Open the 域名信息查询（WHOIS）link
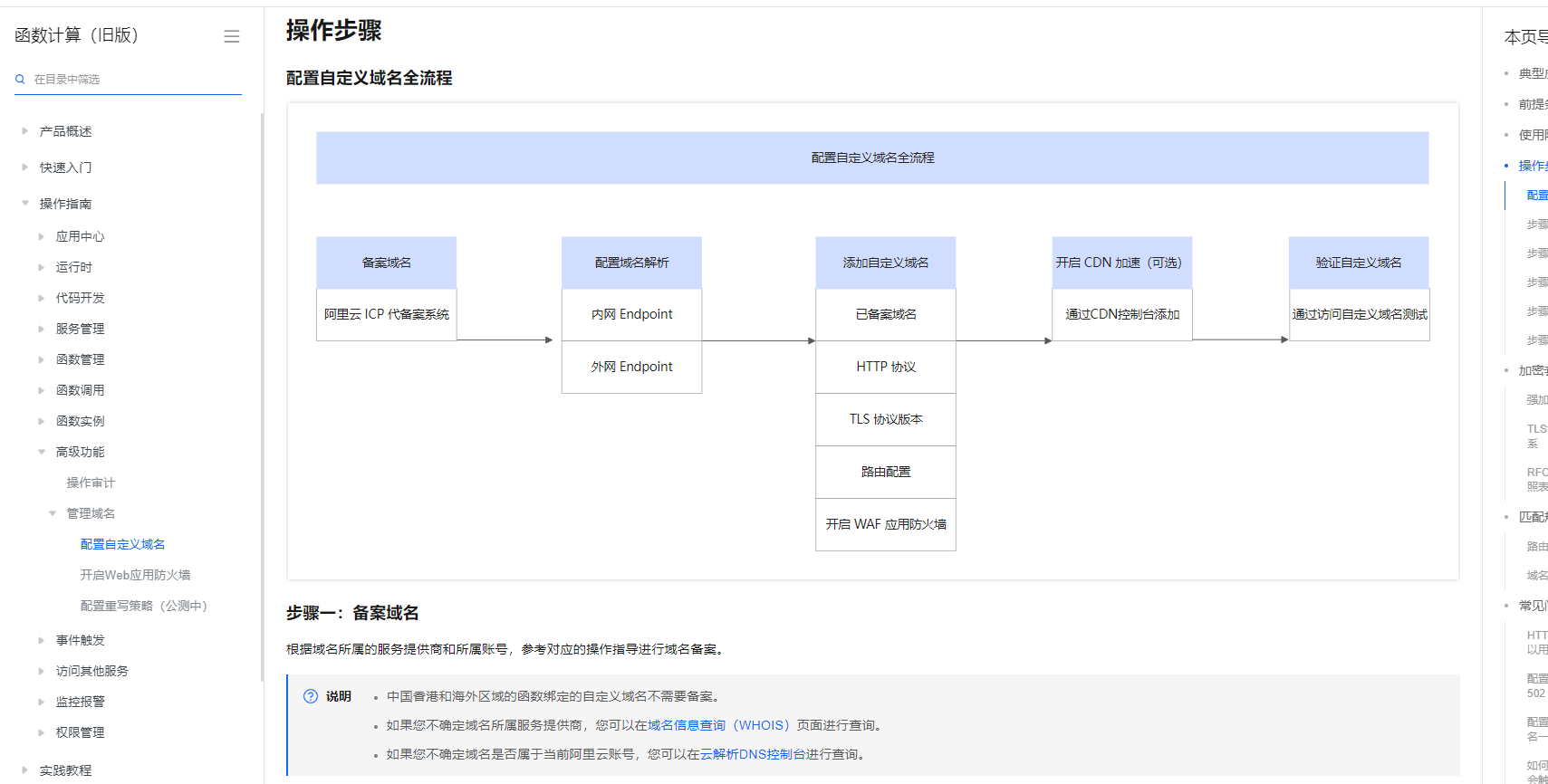 coord(719,725)
